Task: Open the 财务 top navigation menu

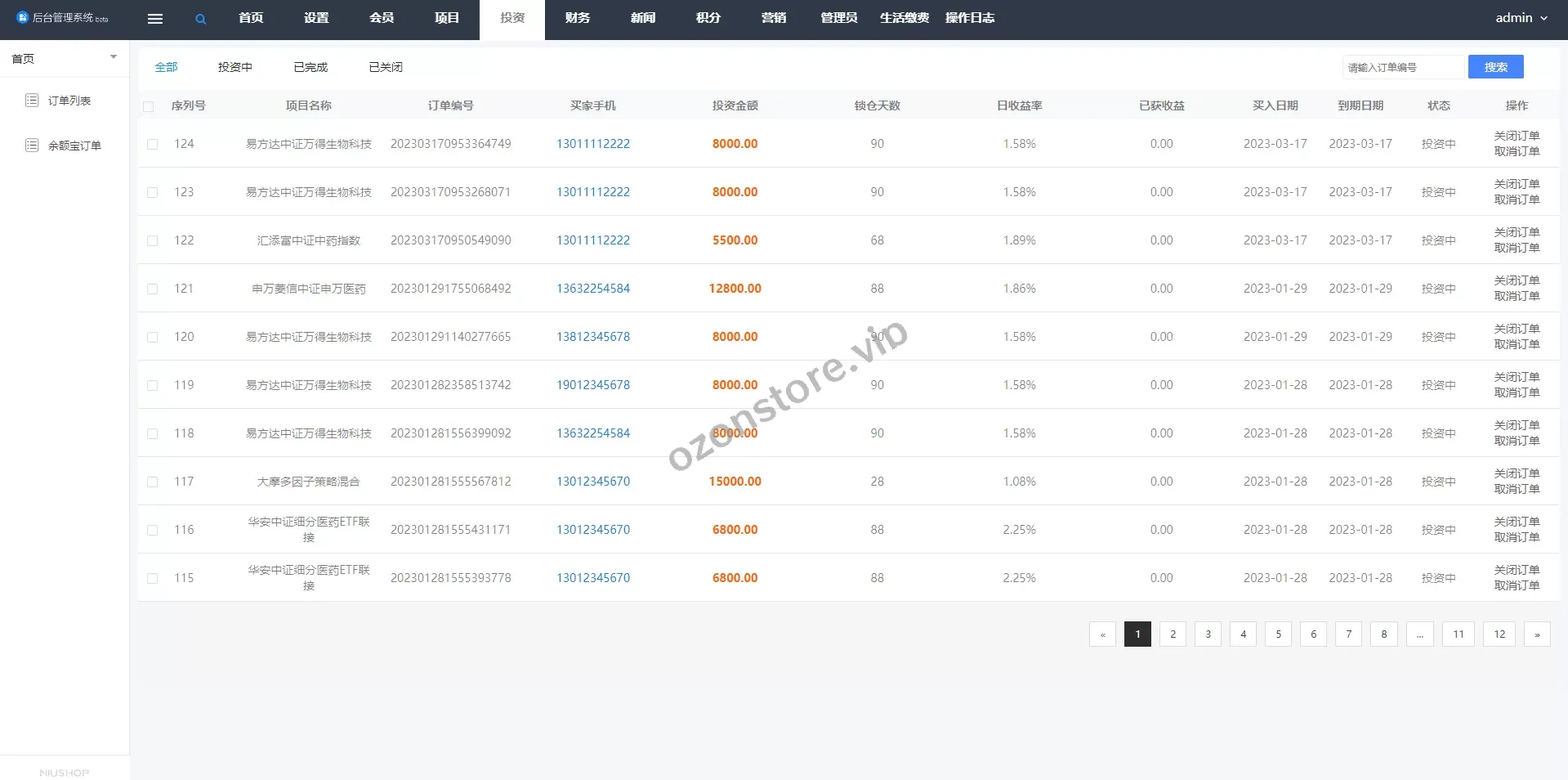Action: click(x=577, y=18)
